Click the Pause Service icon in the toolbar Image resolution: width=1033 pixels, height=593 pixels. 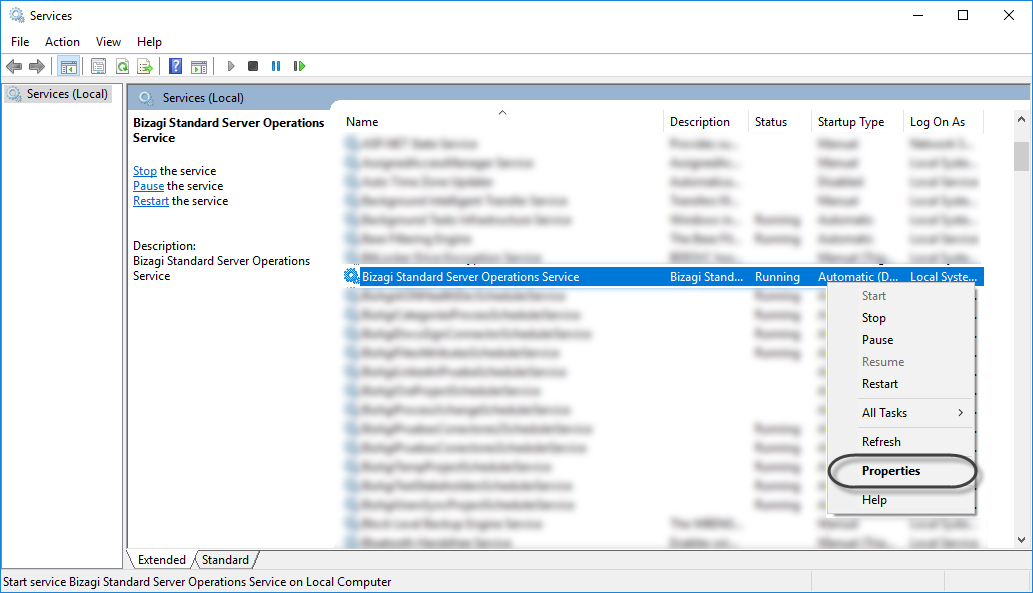pos(276,66)
